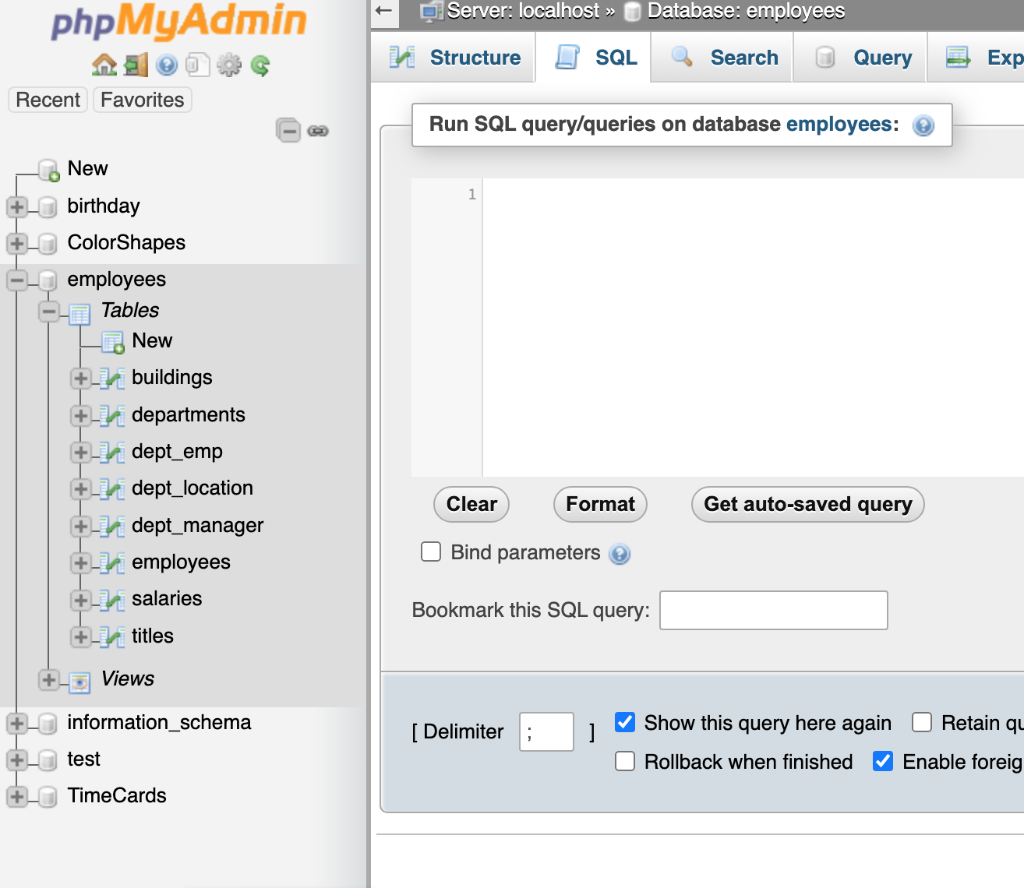The width and height of the screenshot is (1024, 888).
Task: Click the Get auto-saved query button
Action: click(x=807, y=504)
